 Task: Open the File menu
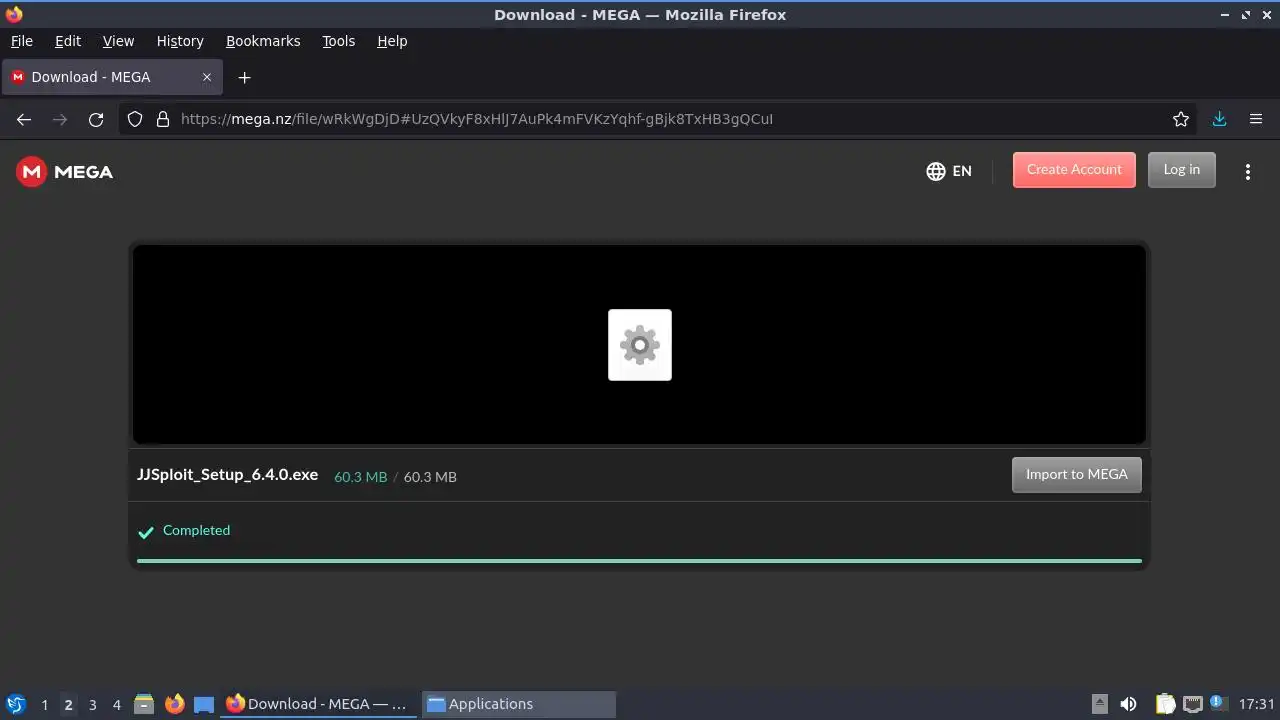[21, 41]
